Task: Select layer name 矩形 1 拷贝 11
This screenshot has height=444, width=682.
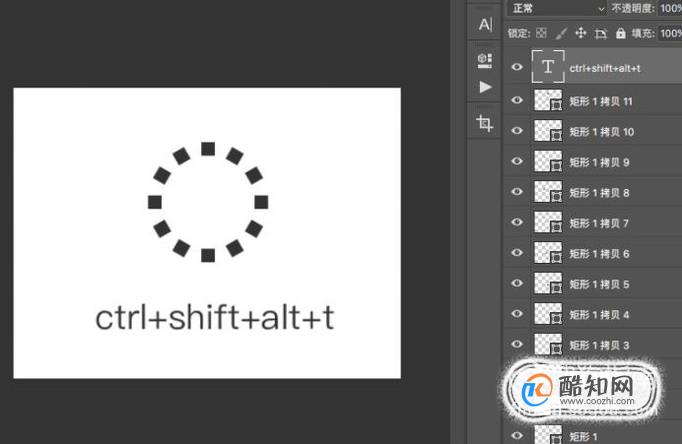Action: (x=601, y=101)
